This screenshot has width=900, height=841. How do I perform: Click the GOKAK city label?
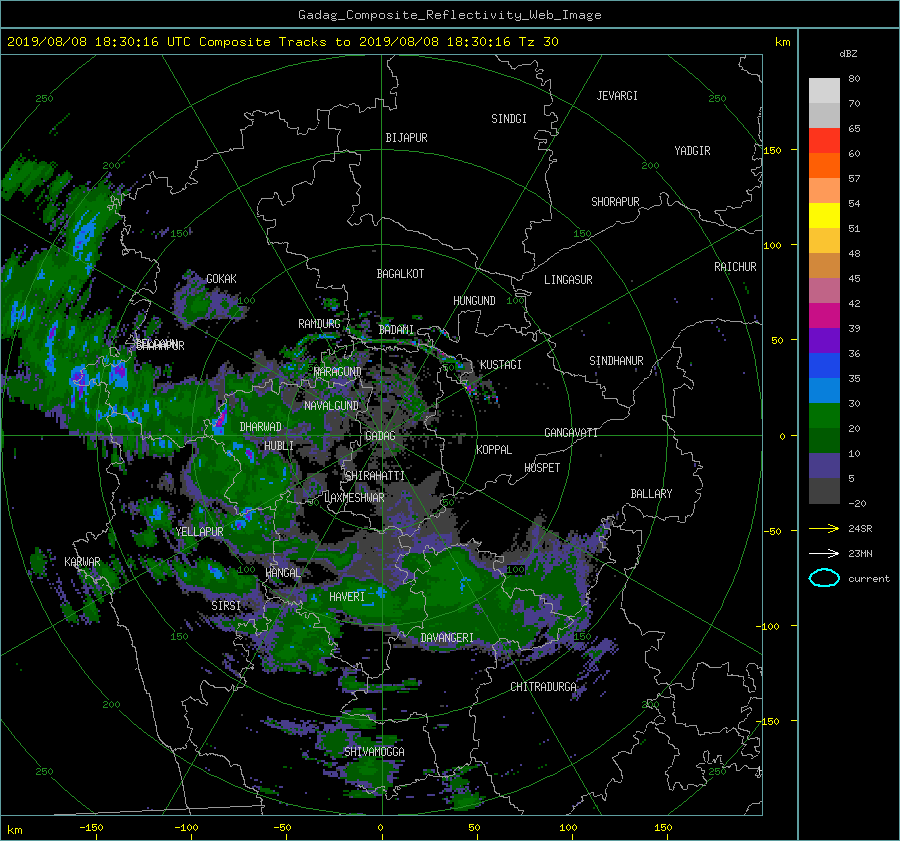(221, 279)
